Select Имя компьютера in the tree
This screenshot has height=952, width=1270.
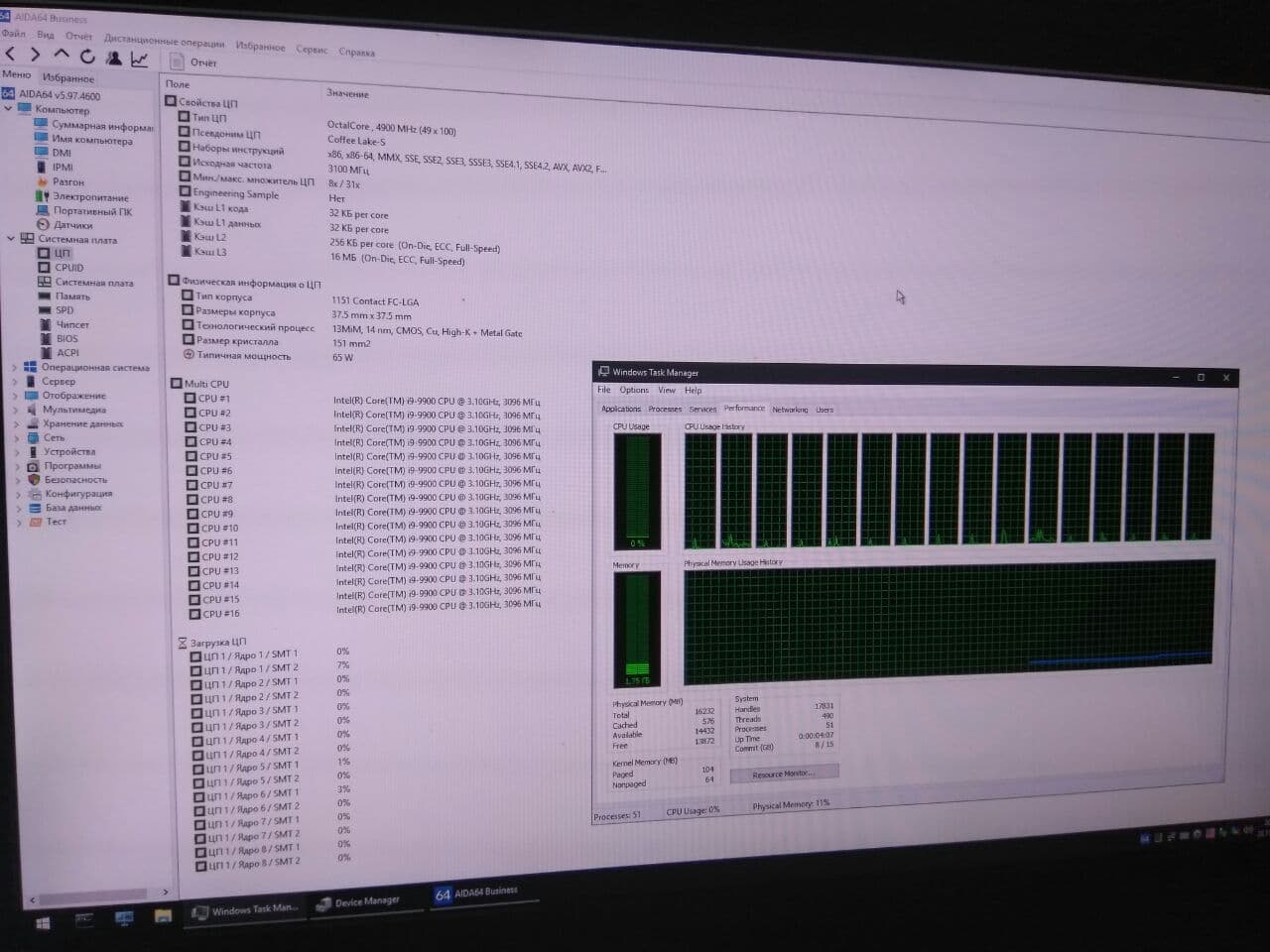click(x=91, y=140)
